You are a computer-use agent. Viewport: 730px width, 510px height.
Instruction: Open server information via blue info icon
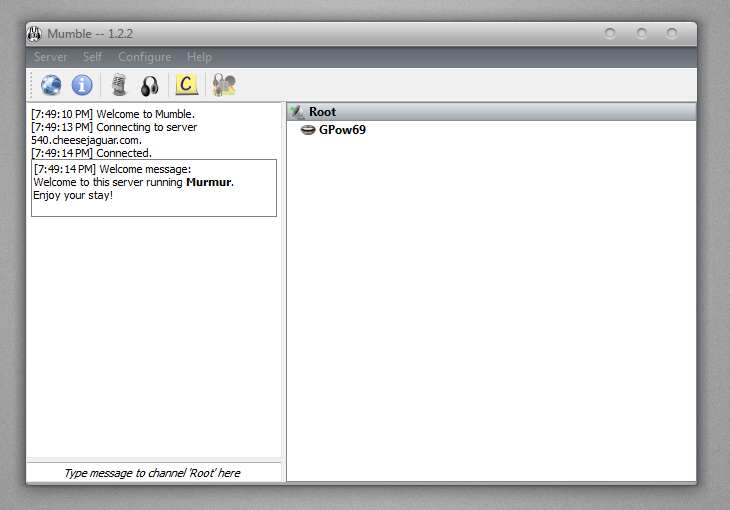82,85
